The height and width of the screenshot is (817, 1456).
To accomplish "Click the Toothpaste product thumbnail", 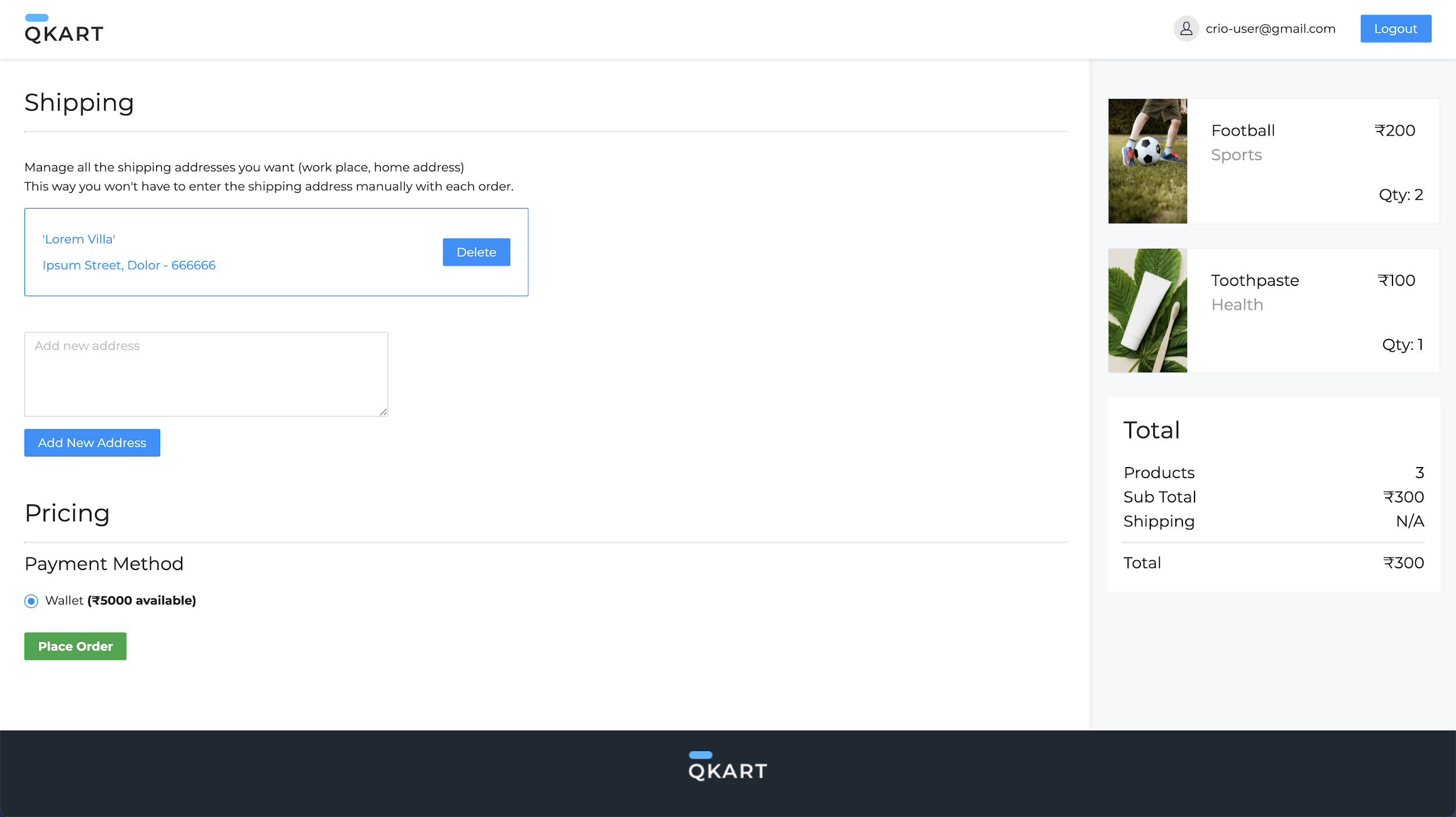I will pyautogui.click(x=1147, y=310).
